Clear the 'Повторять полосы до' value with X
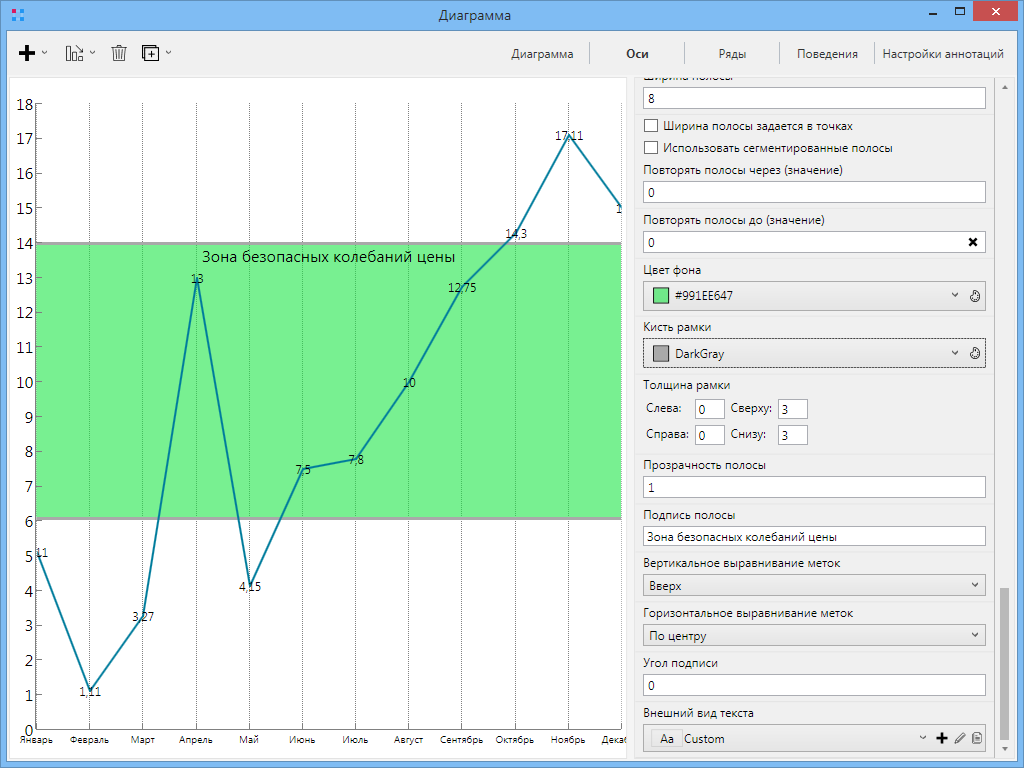 973,242
